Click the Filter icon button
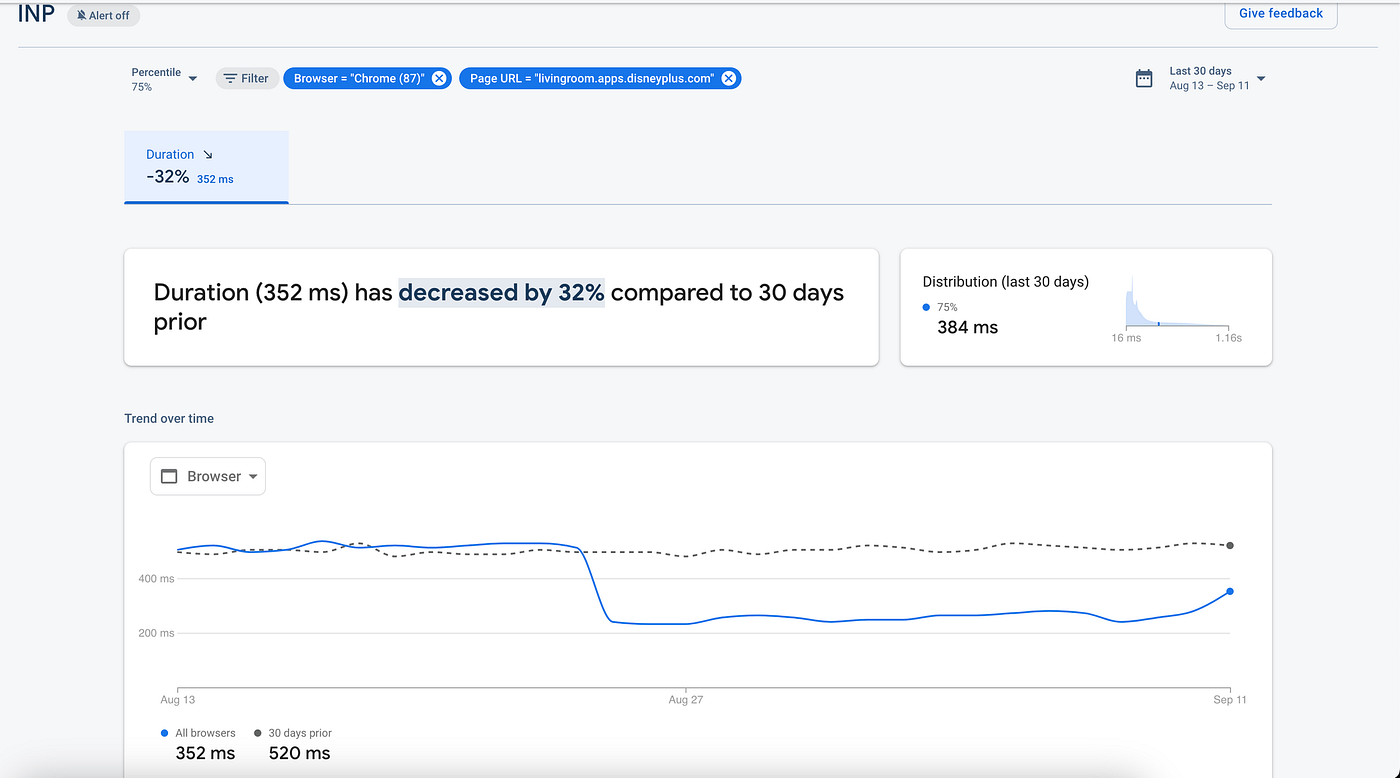The width and height of the screenshot is (1400, 778). click(246, 79)
